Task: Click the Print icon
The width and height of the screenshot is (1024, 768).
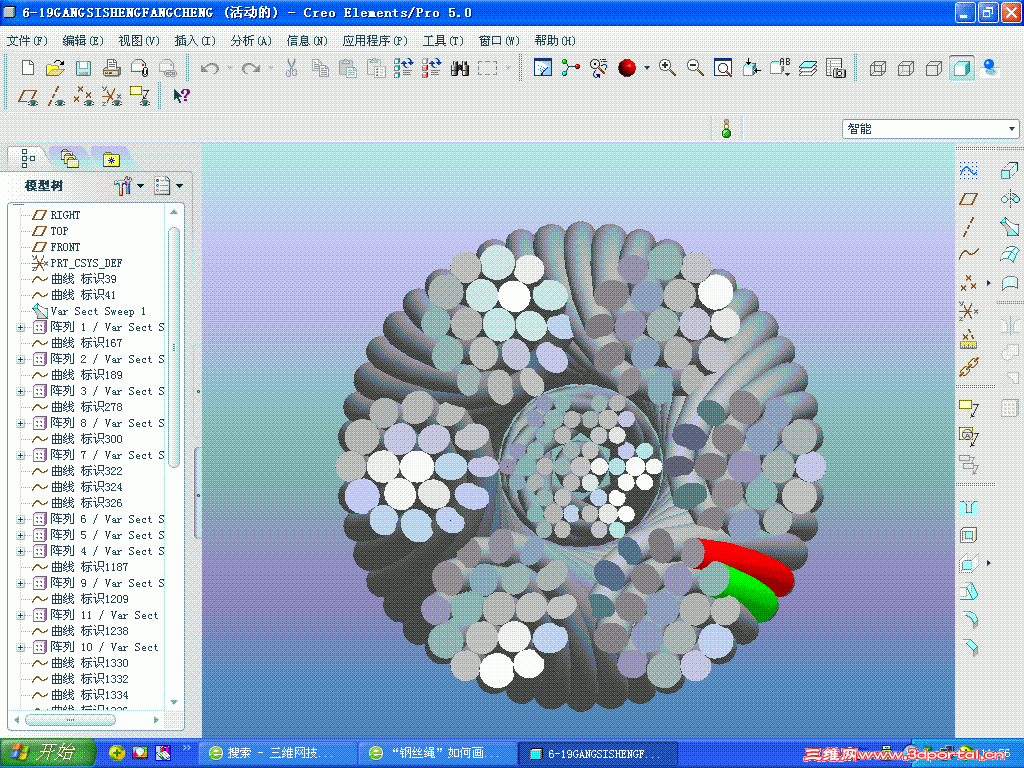Action: [x=112, y=68]
